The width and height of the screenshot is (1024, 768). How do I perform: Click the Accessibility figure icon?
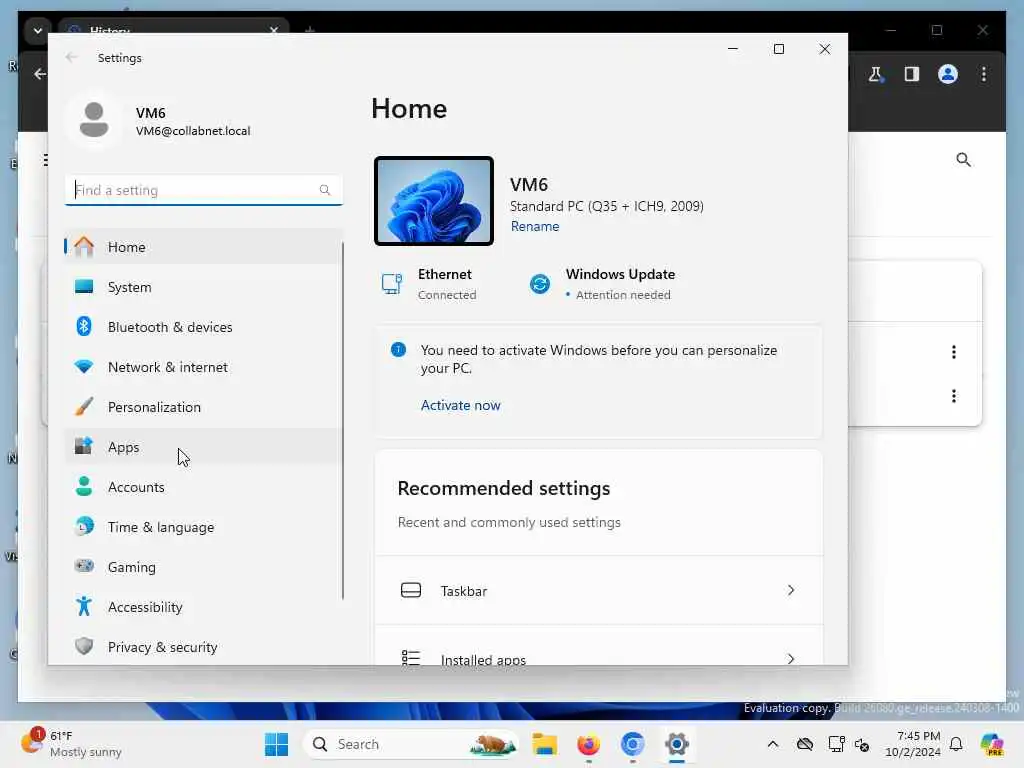click(x=84, y=606)
